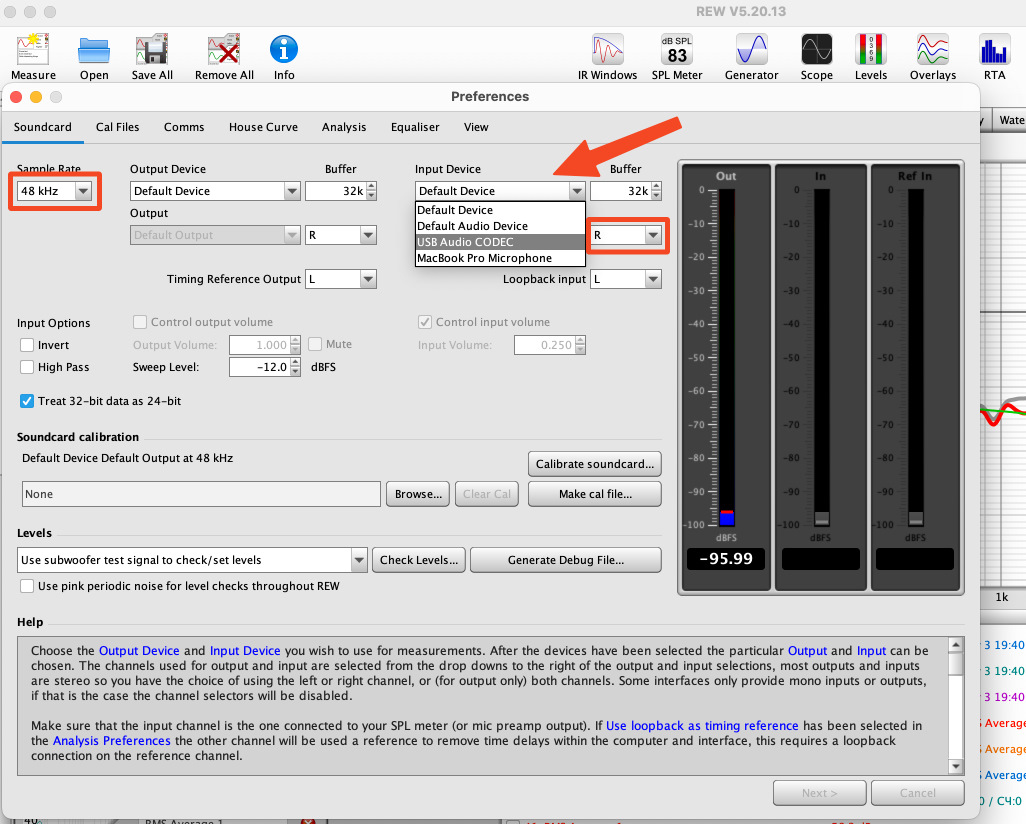
Task: Click the Ref In level meter bar
Action: tap(916, 357)
